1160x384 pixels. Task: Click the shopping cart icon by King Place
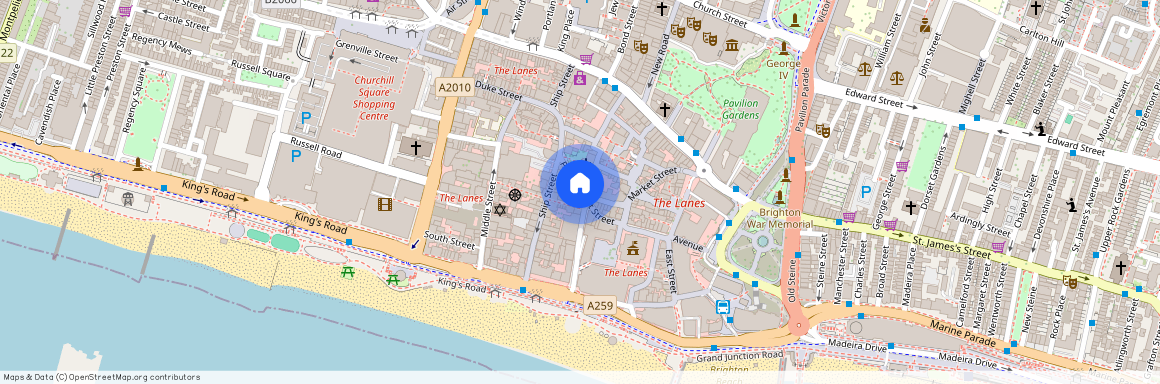(586, 59)
